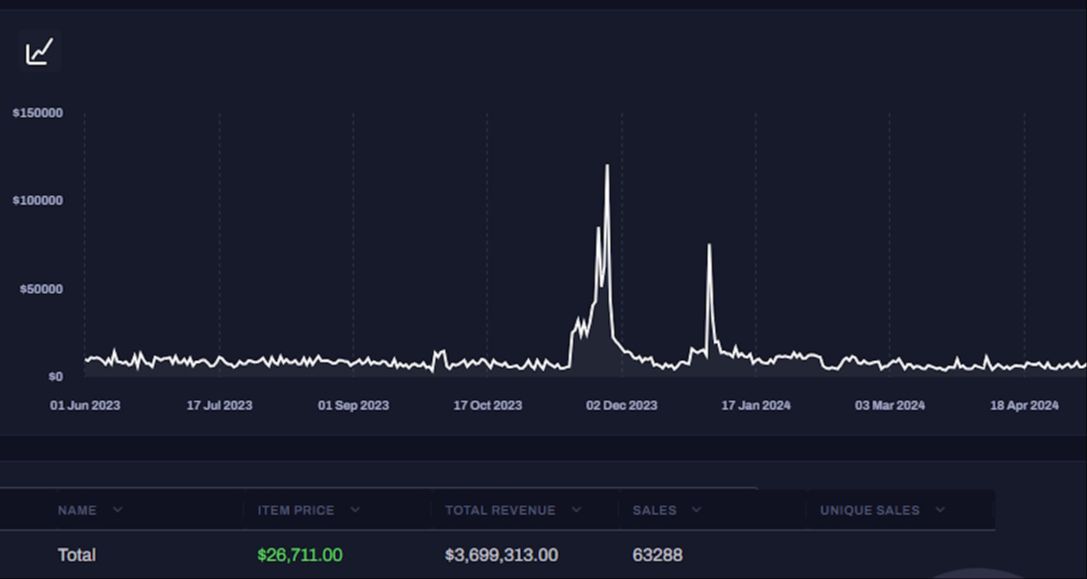Viewport: 1087px width, 579px height.
Task: Sort by the SALES column header
Action: [x=654, y=510]
